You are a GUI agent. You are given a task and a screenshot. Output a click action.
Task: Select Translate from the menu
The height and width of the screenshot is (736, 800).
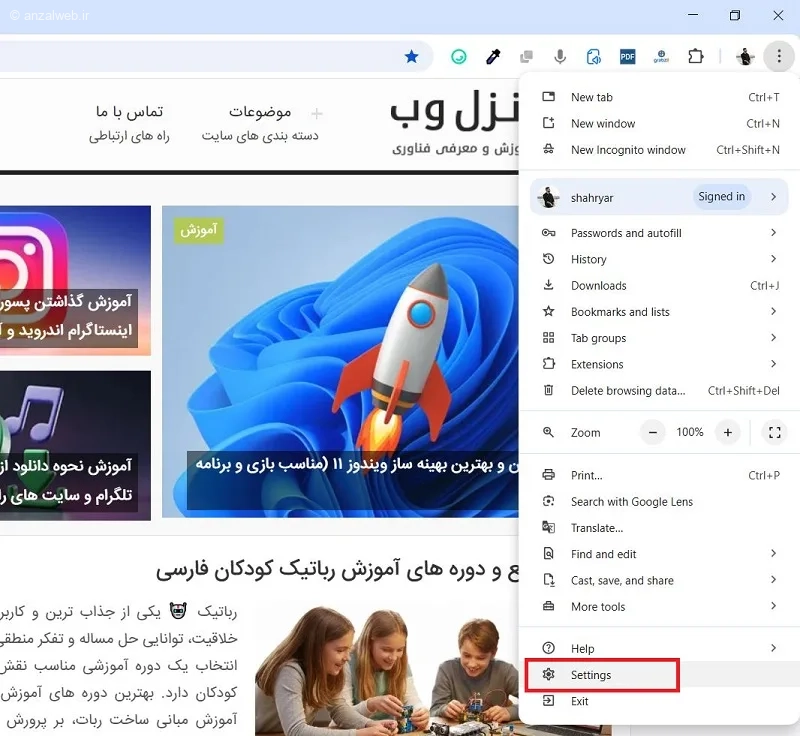[x=659, y=528]
